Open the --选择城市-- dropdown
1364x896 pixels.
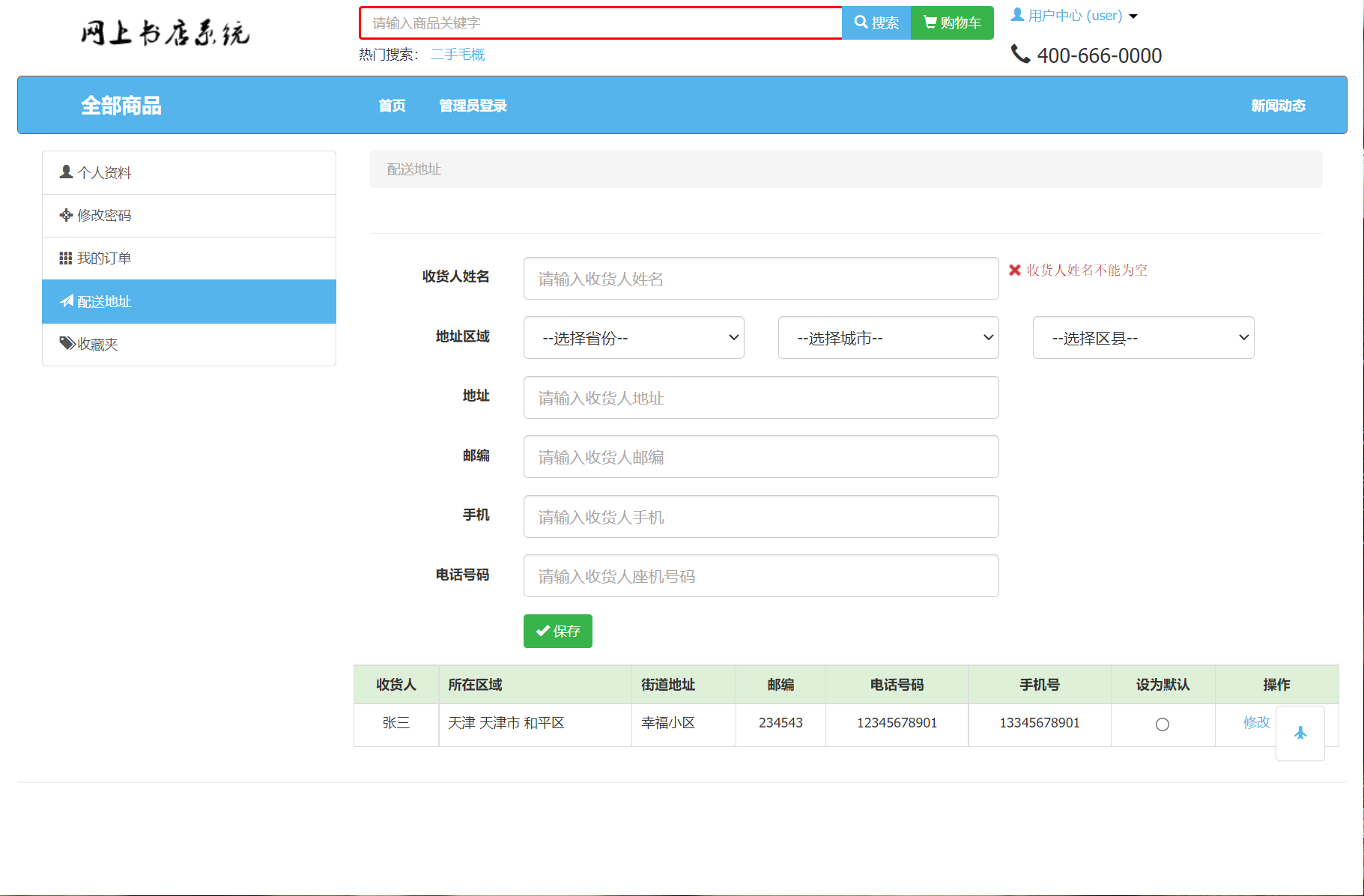point(888,338)
